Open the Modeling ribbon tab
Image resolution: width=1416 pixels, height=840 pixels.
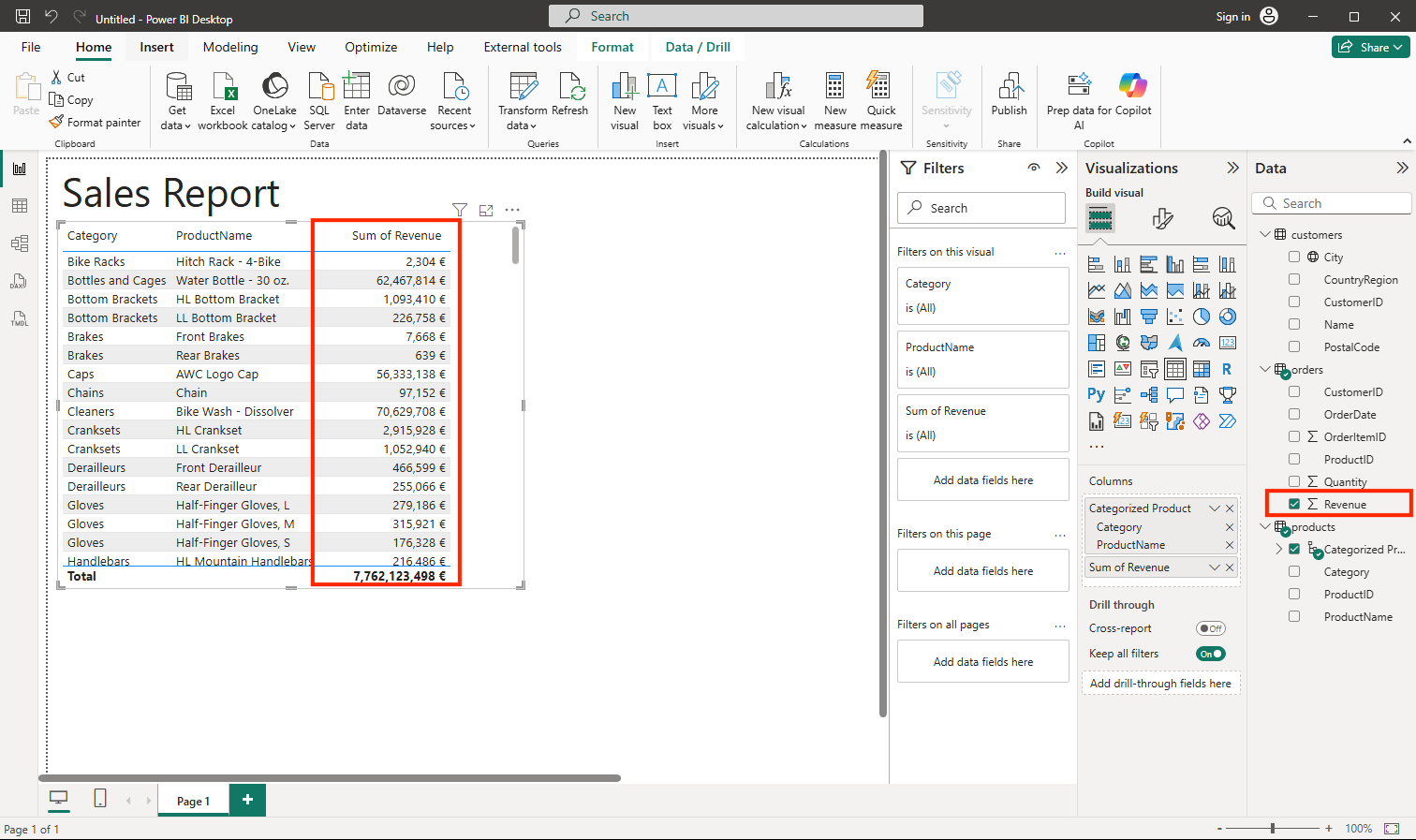point(230,47)
